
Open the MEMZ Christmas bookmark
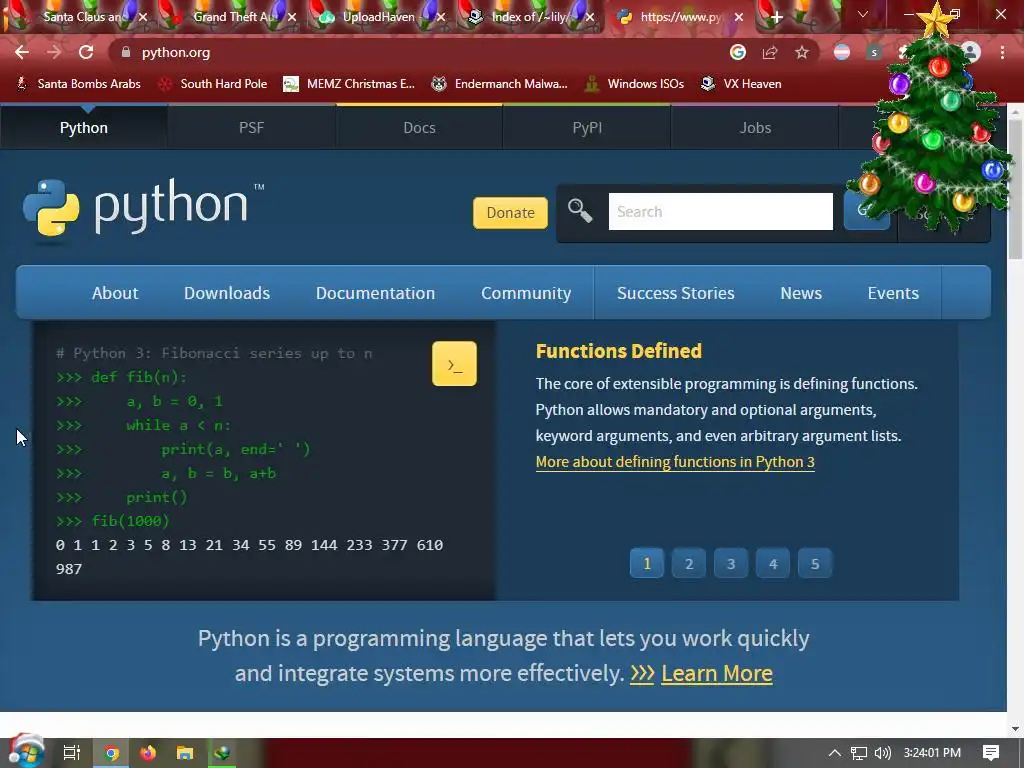point(349,84)
